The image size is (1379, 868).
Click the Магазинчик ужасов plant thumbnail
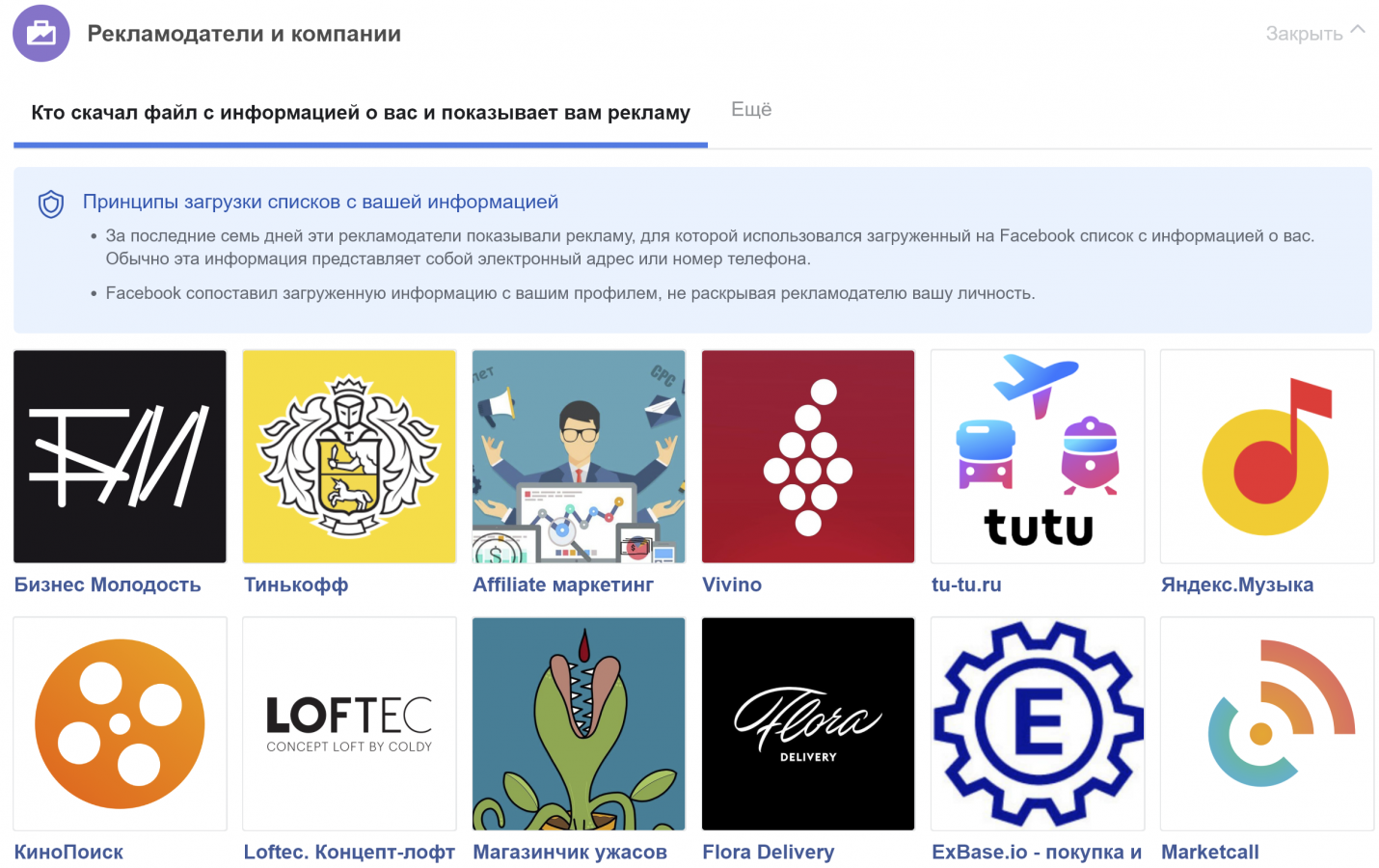click(x=579, y=723)
